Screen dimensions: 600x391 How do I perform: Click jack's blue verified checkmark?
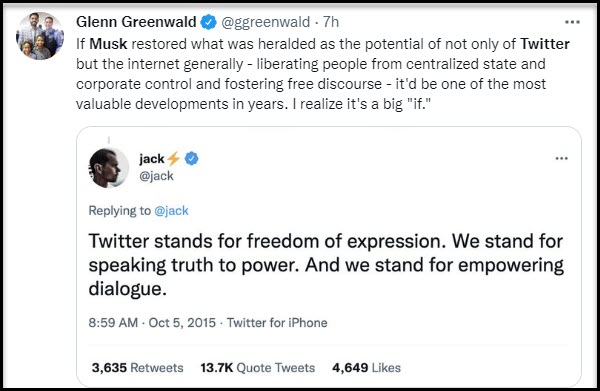tap(192, 158)
